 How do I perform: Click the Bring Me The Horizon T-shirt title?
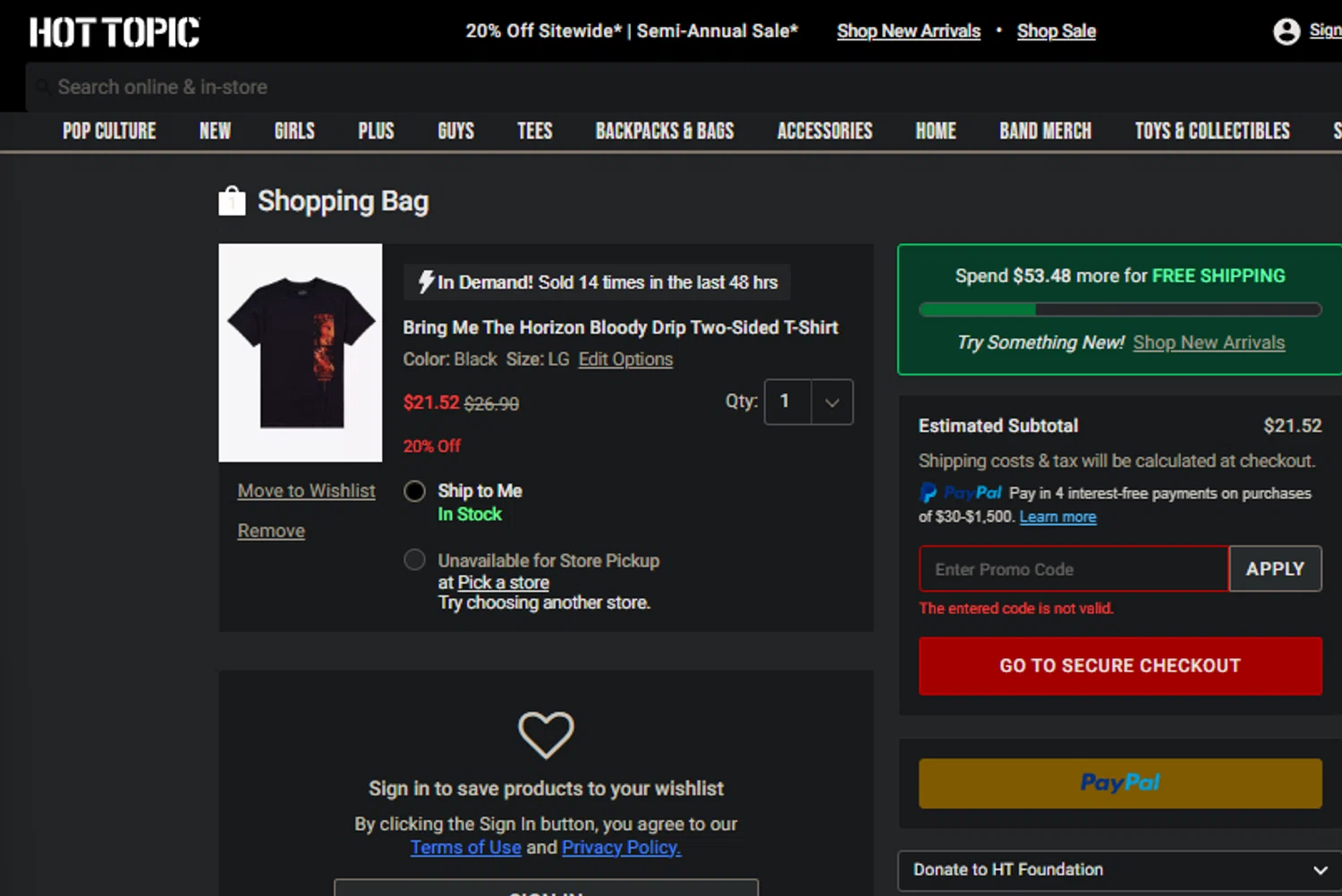pos(620,327)
